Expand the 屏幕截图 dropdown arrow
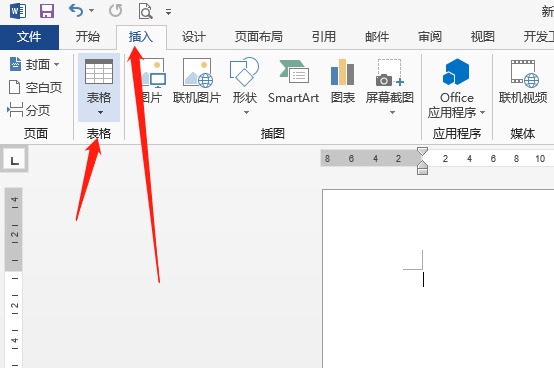554x368 pixels. 392,113
